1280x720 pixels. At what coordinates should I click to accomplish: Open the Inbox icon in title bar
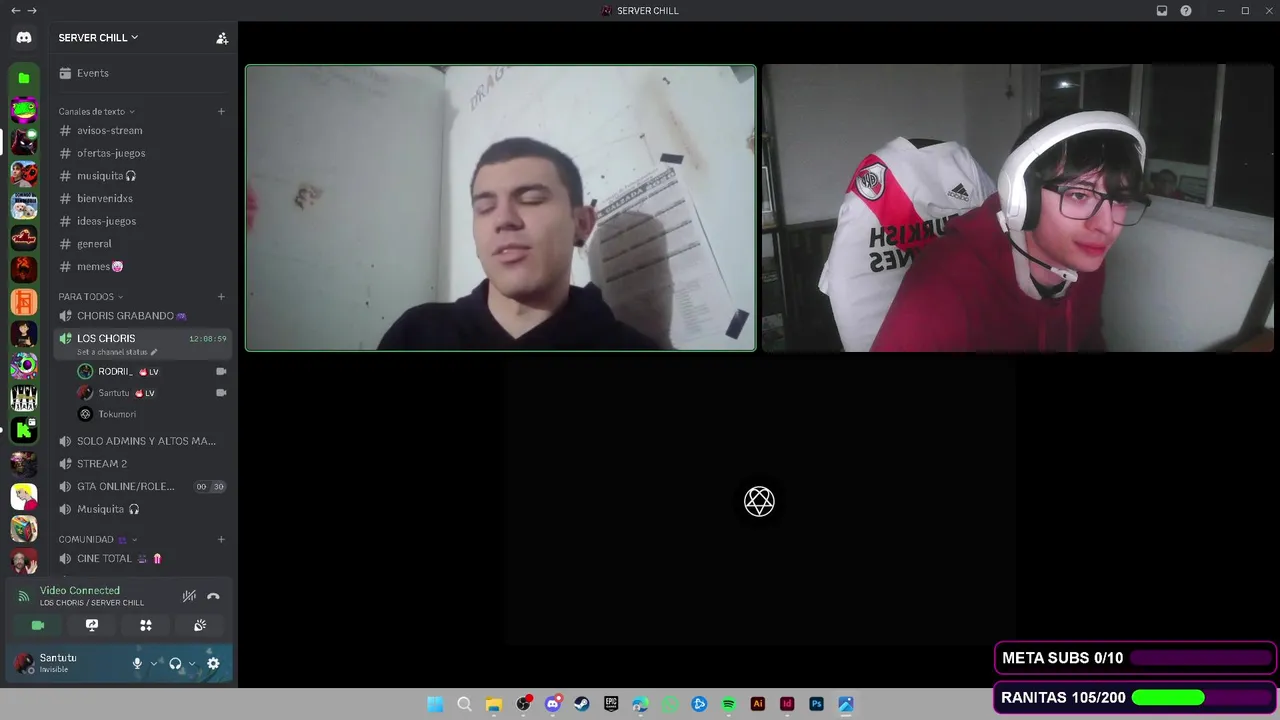(x=1162, y=11)
